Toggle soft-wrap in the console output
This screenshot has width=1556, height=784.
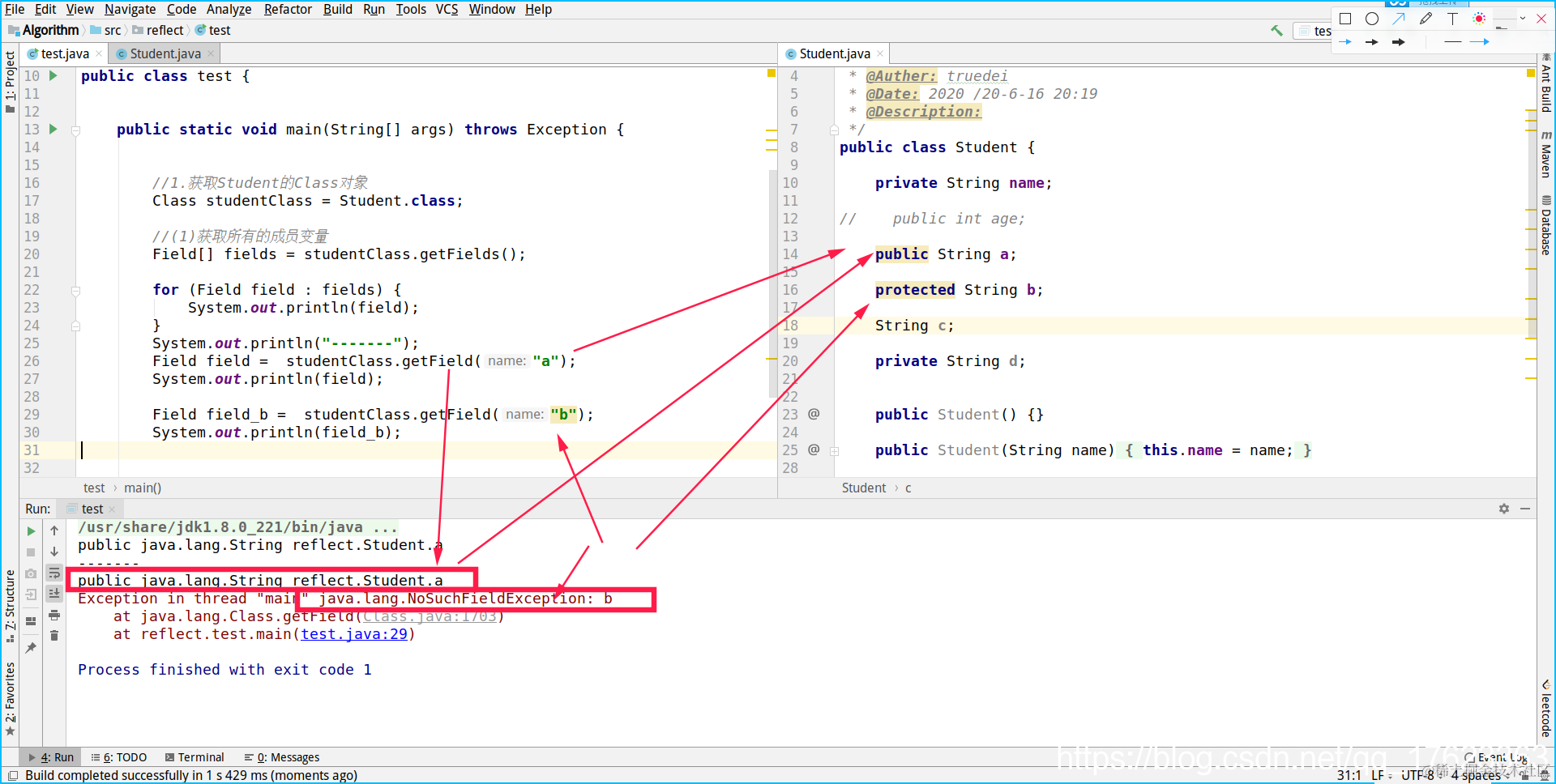[54, 573]
